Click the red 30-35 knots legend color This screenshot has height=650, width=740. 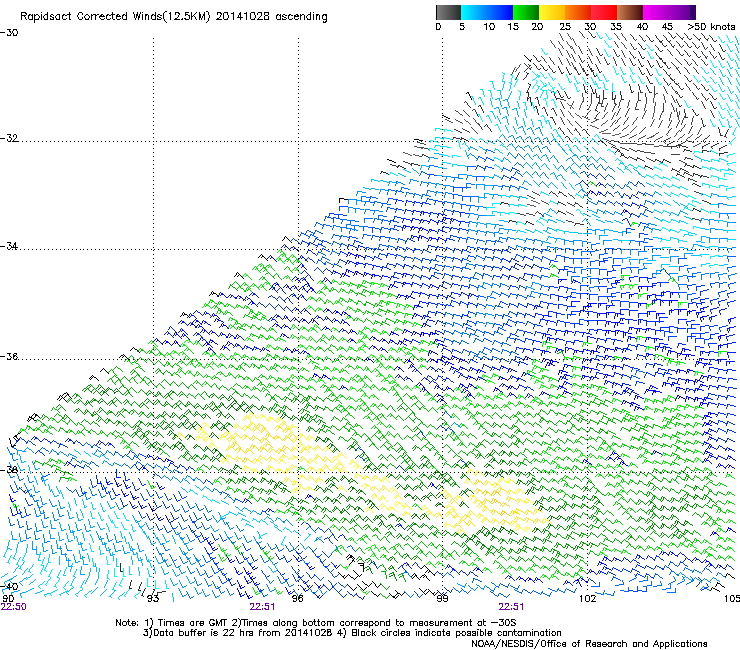point(604,12)
